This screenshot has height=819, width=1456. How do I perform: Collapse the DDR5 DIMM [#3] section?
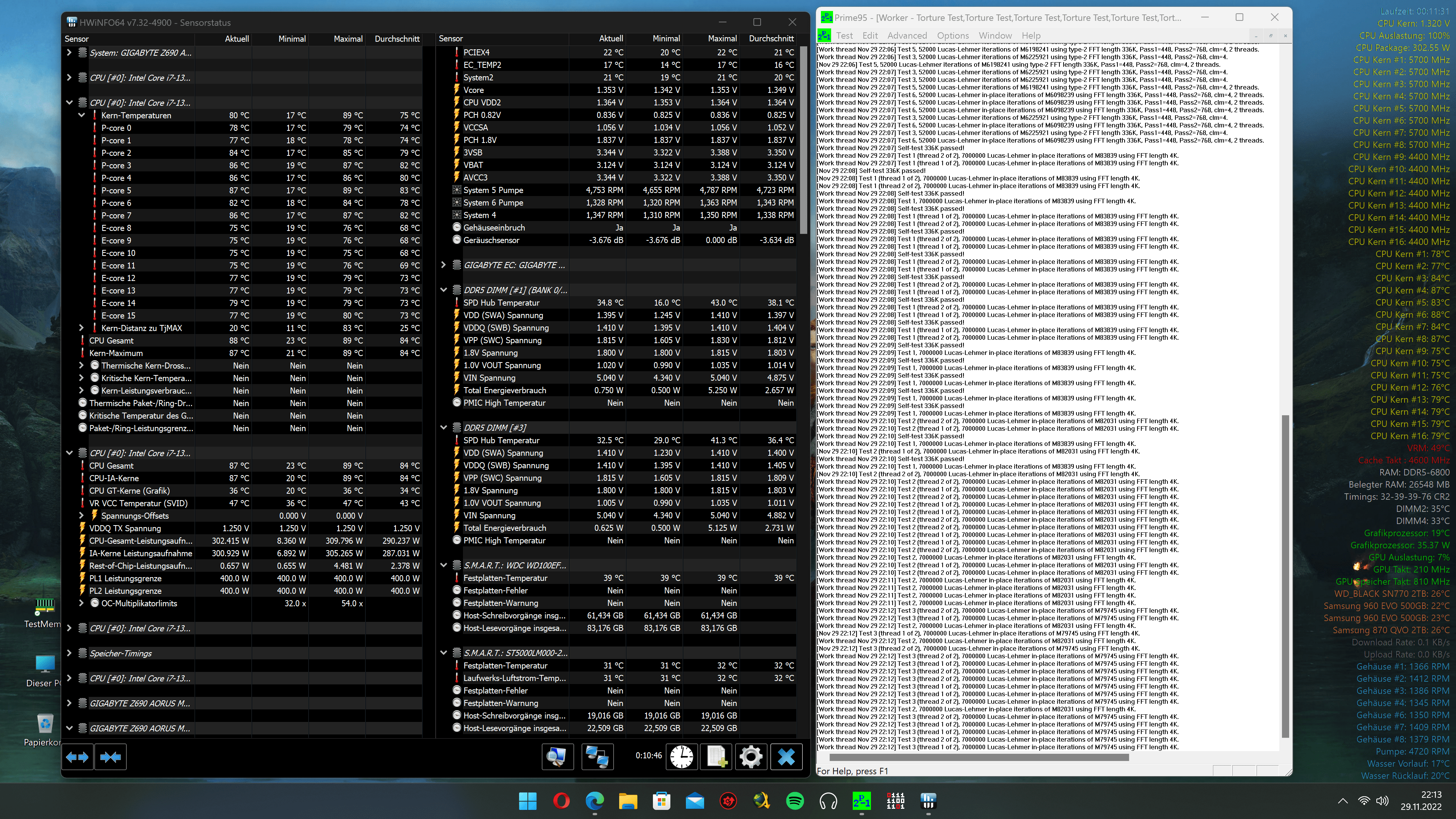pos(444,428)
